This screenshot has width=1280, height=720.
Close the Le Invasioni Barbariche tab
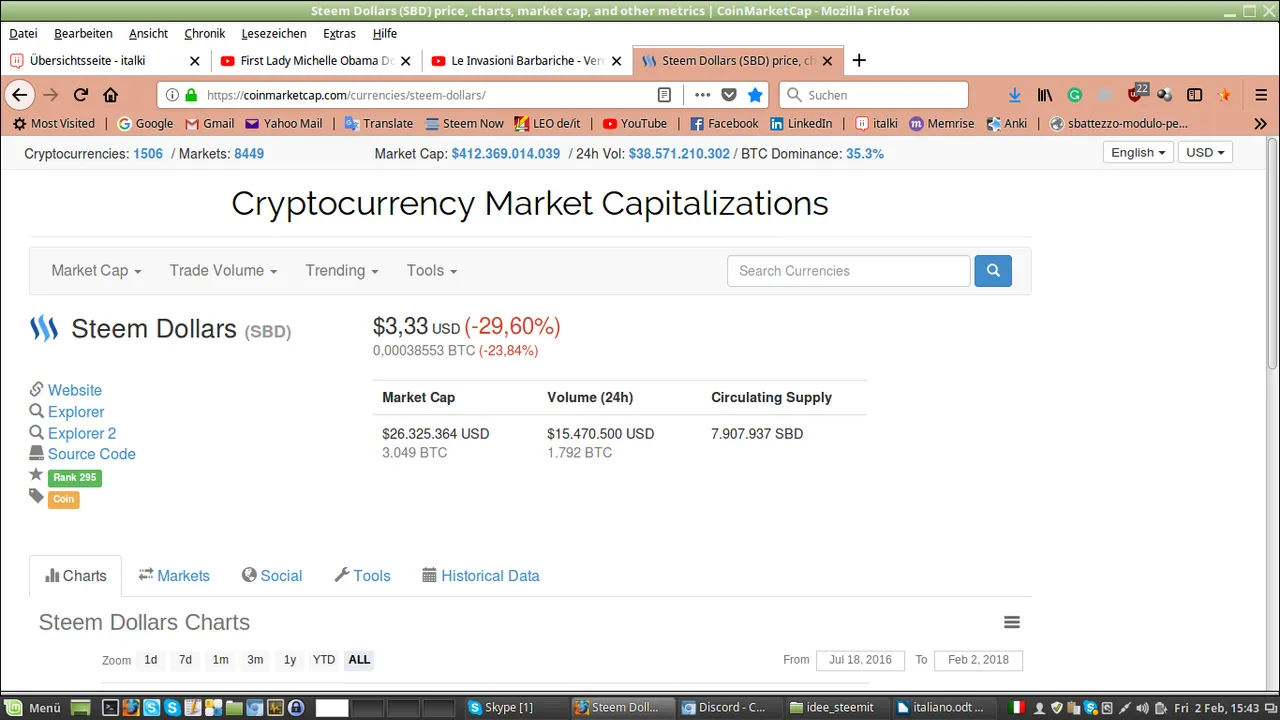(618, 61)
